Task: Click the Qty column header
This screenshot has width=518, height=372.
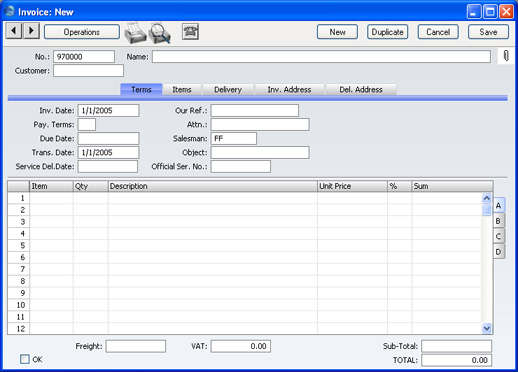Action: point(91,186)
